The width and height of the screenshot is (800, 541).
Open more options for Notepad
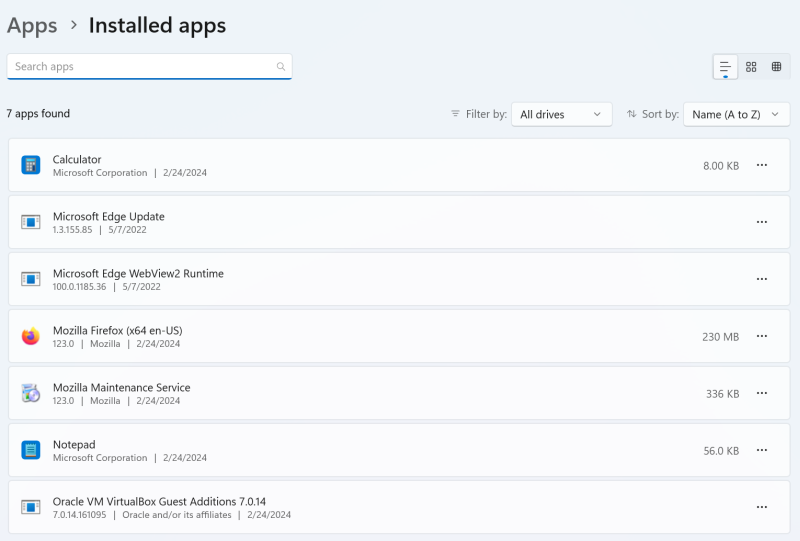[762, 450]
